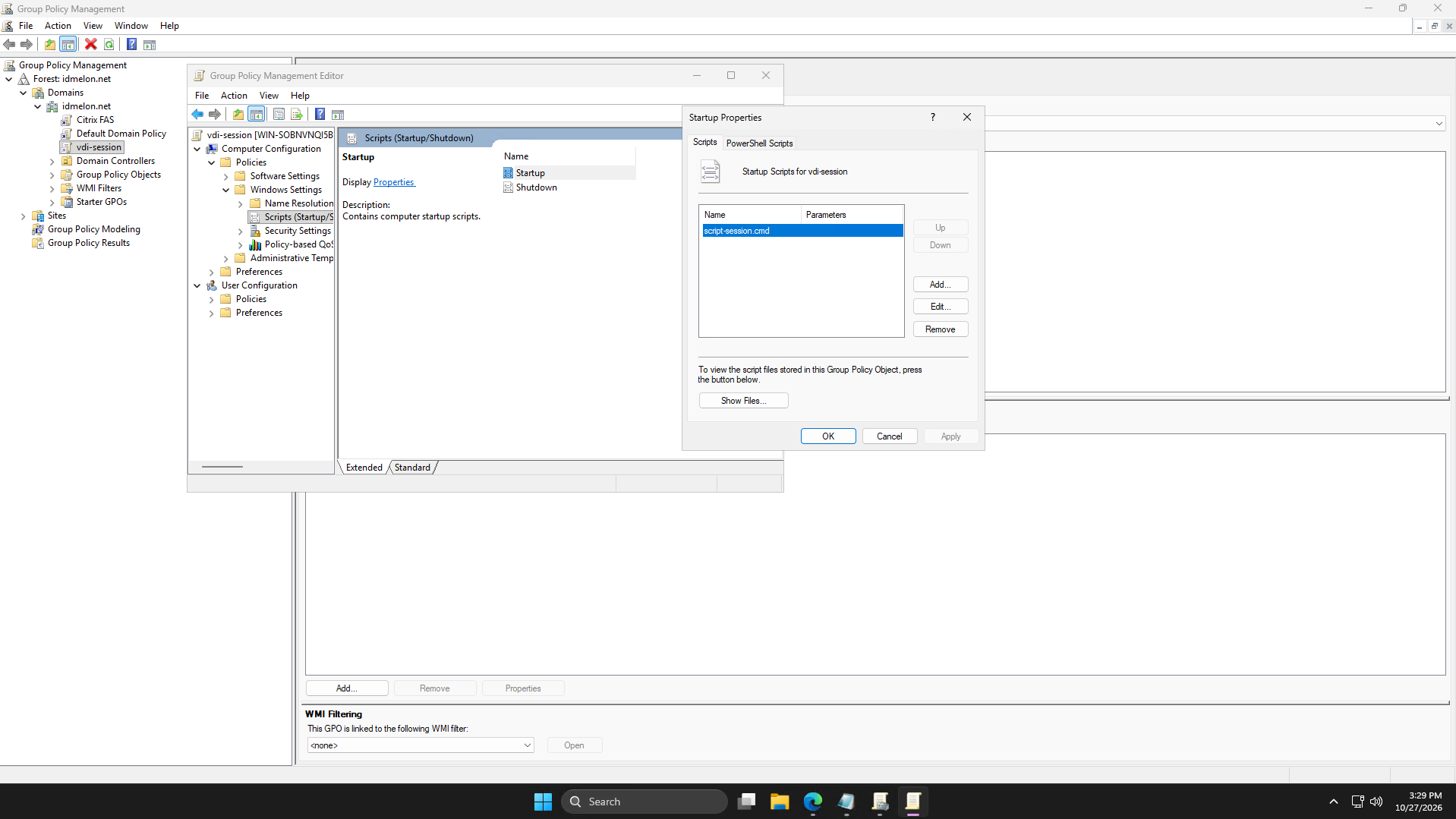Expand the Sites node
This screenshot has width=1456, height=819.
(x=24, y=216)
